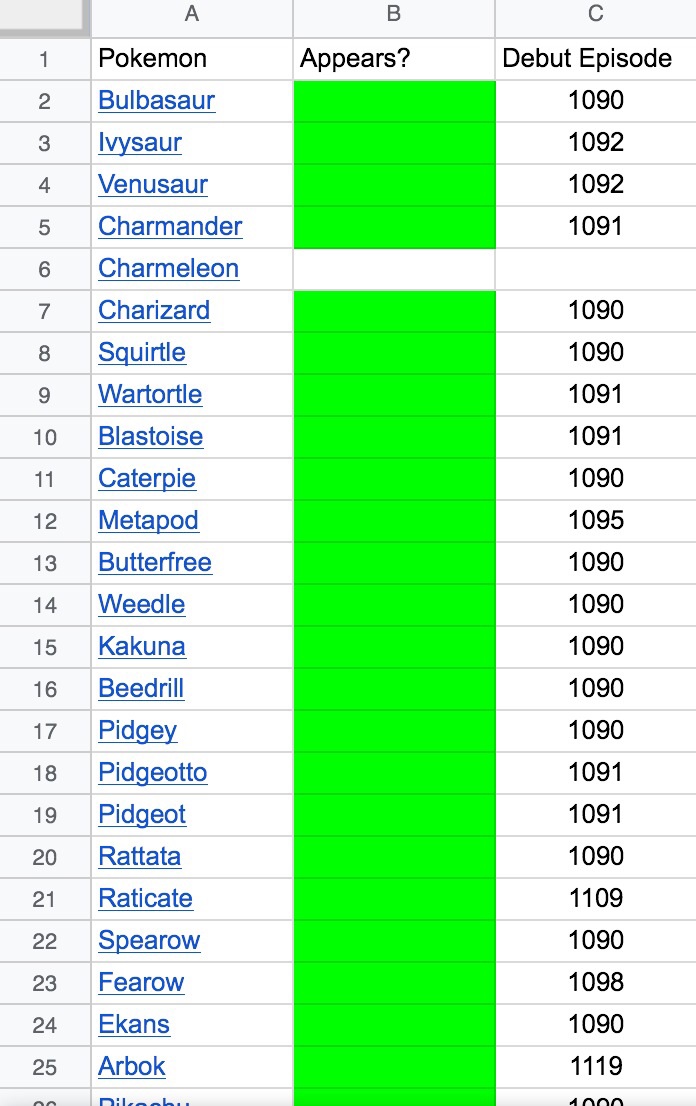The image size is (696, 1106).
Task: Click the green Appears cell for Bulbasaur
Action: [x=394, y=101]
